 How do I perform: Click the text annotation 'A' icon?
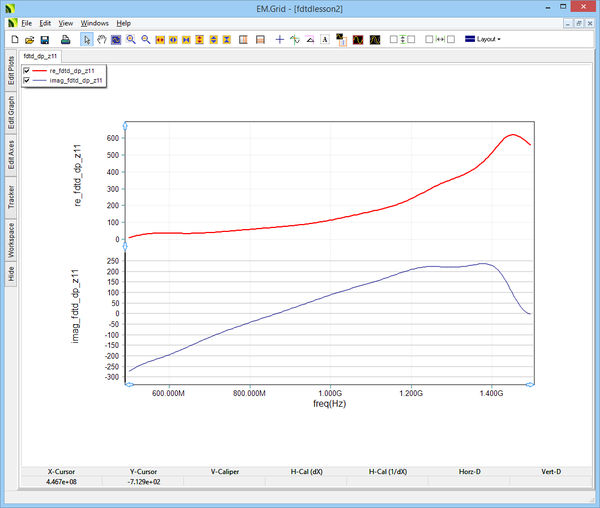coord(325,39)
